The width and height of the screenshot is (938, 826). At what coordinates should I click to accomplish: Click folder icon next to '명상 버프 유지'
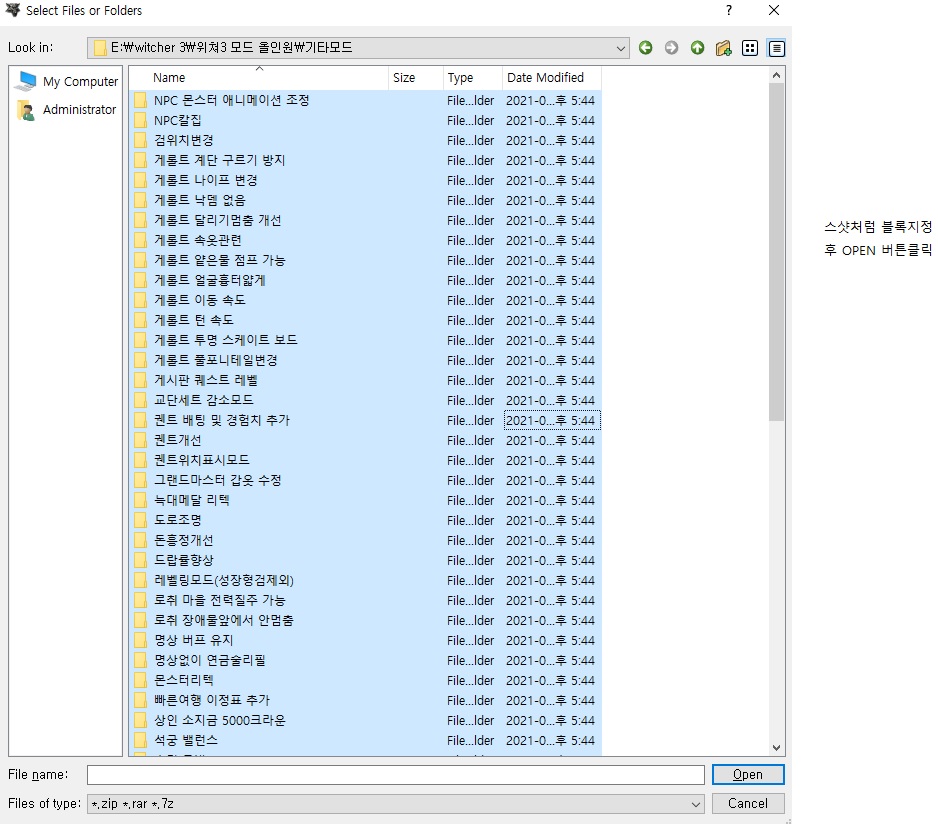point(141,641)
